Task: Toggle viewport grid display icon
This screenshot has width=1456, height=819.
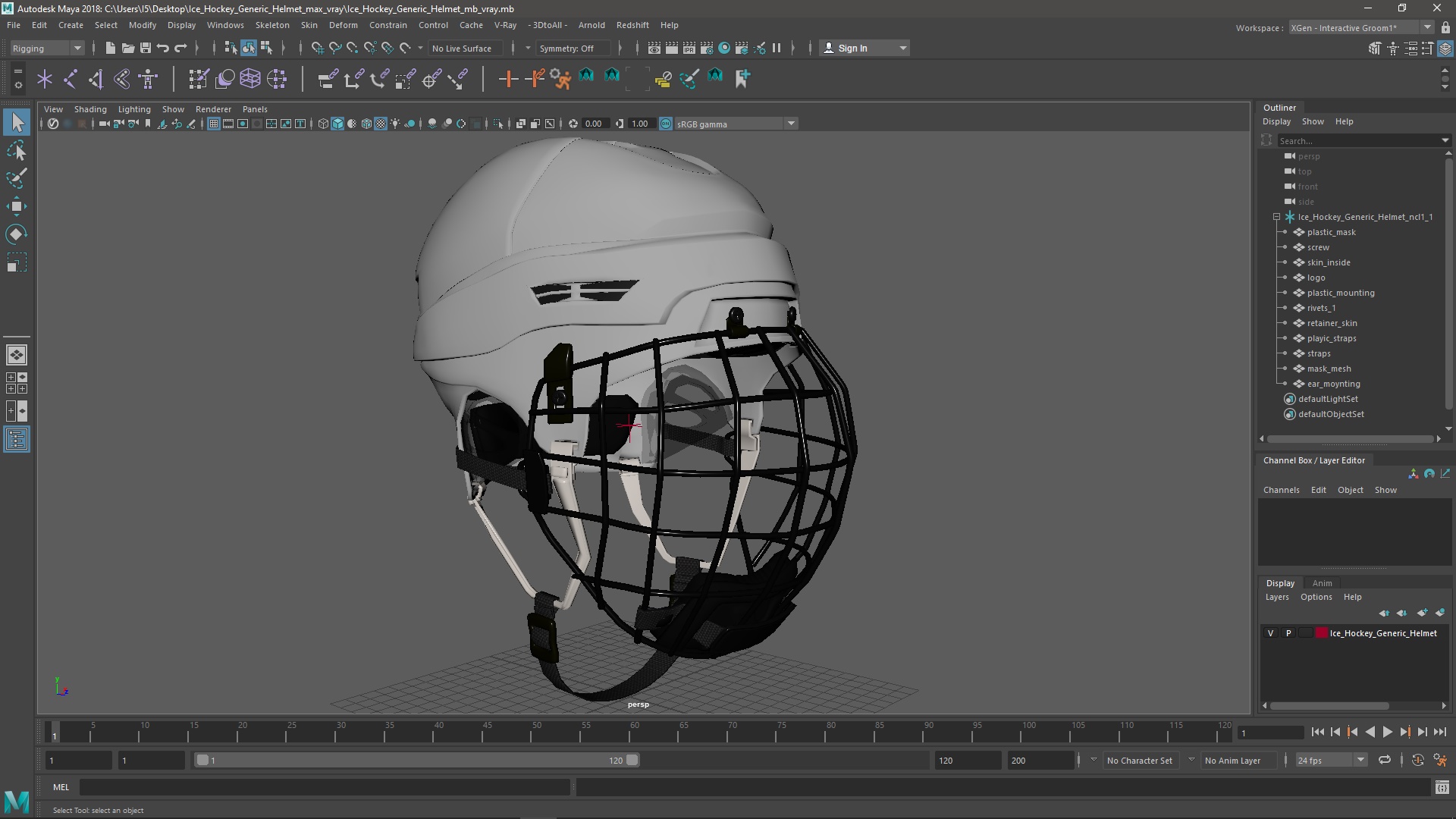Action: (x=214, y=124)
